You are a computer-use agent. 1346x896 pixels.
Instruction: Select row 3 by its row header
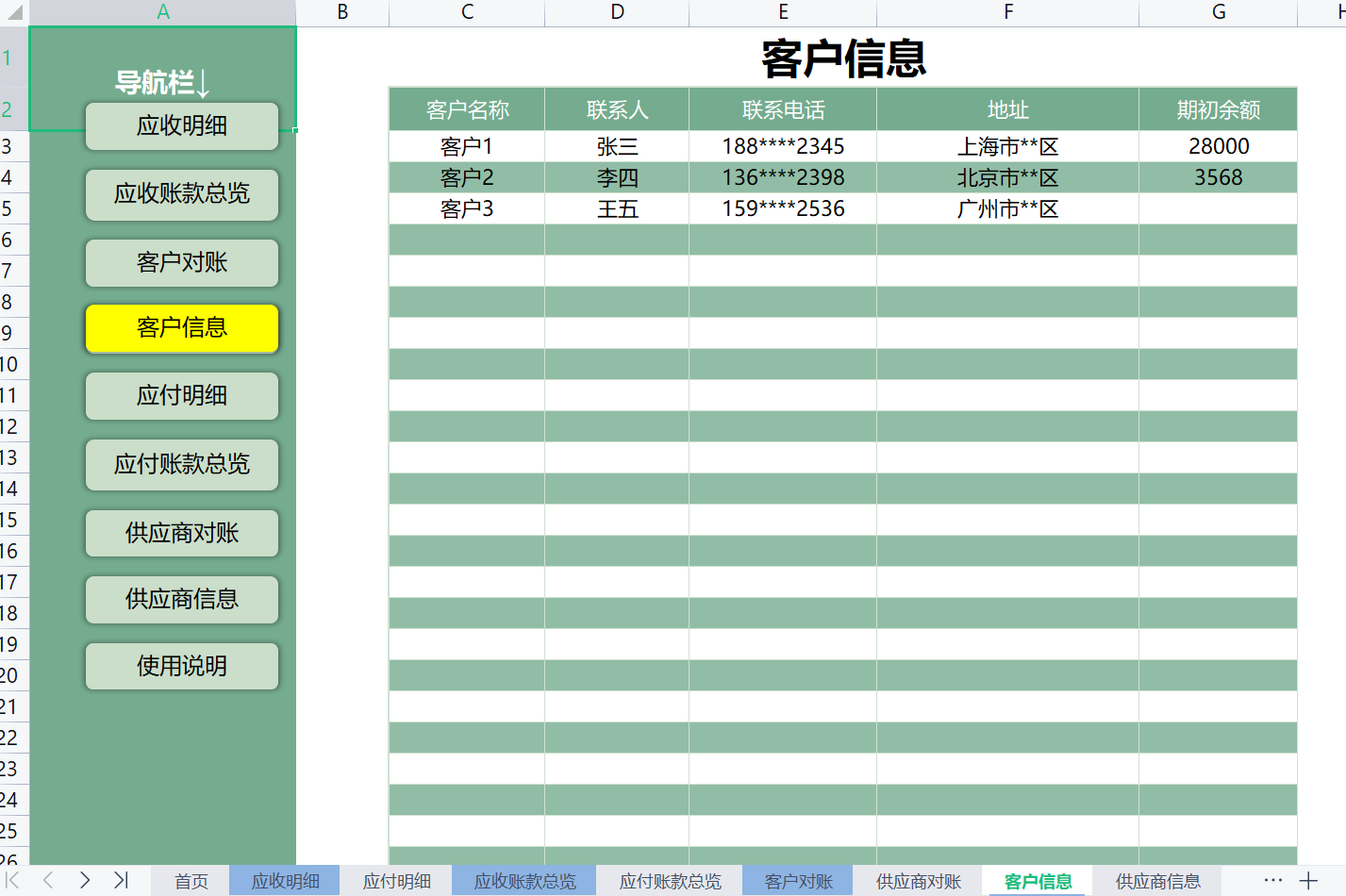click(14, 146)
